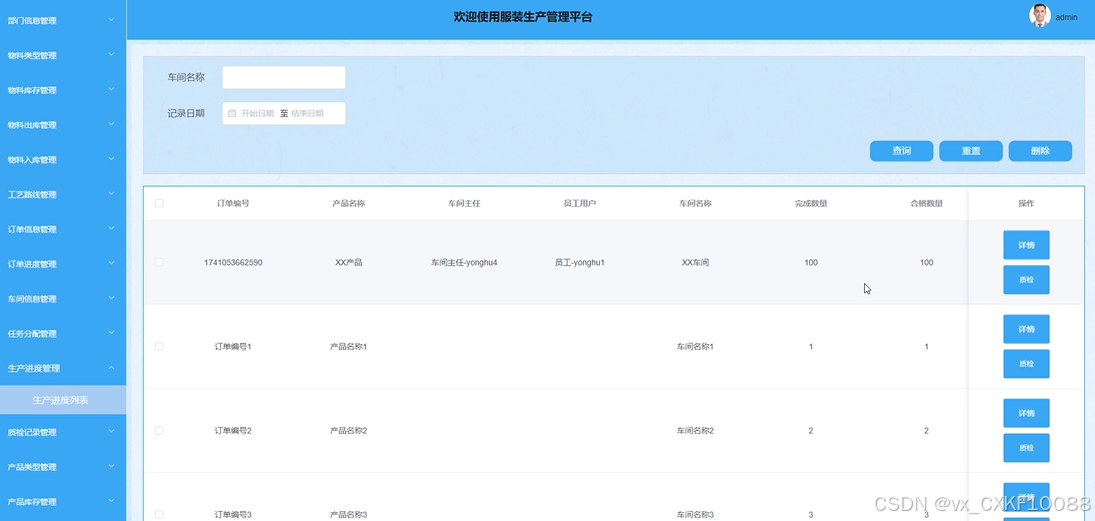Expand 工艺路线管理 menu chevron
Screen dimensions: 1095x521
[111, 193]
